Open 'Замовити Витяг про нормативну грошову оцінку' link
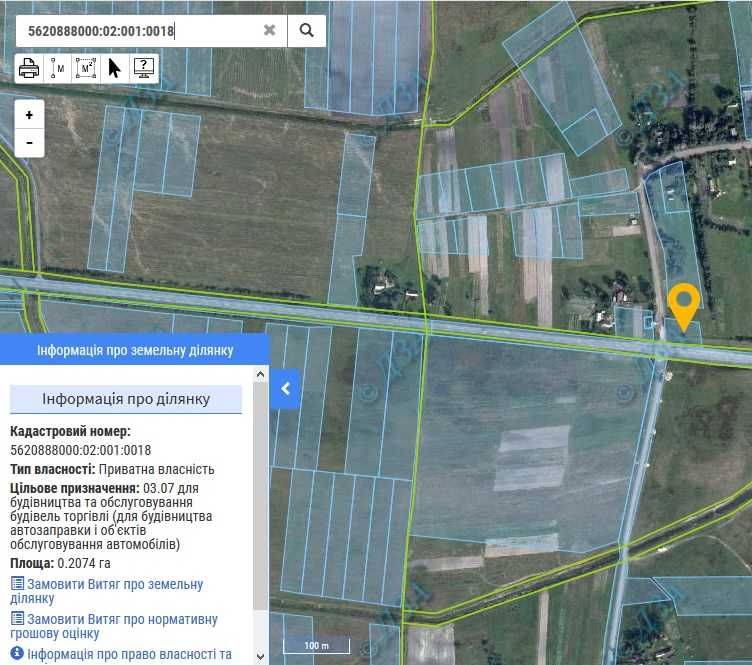The image size is (752, 665). 114,626
